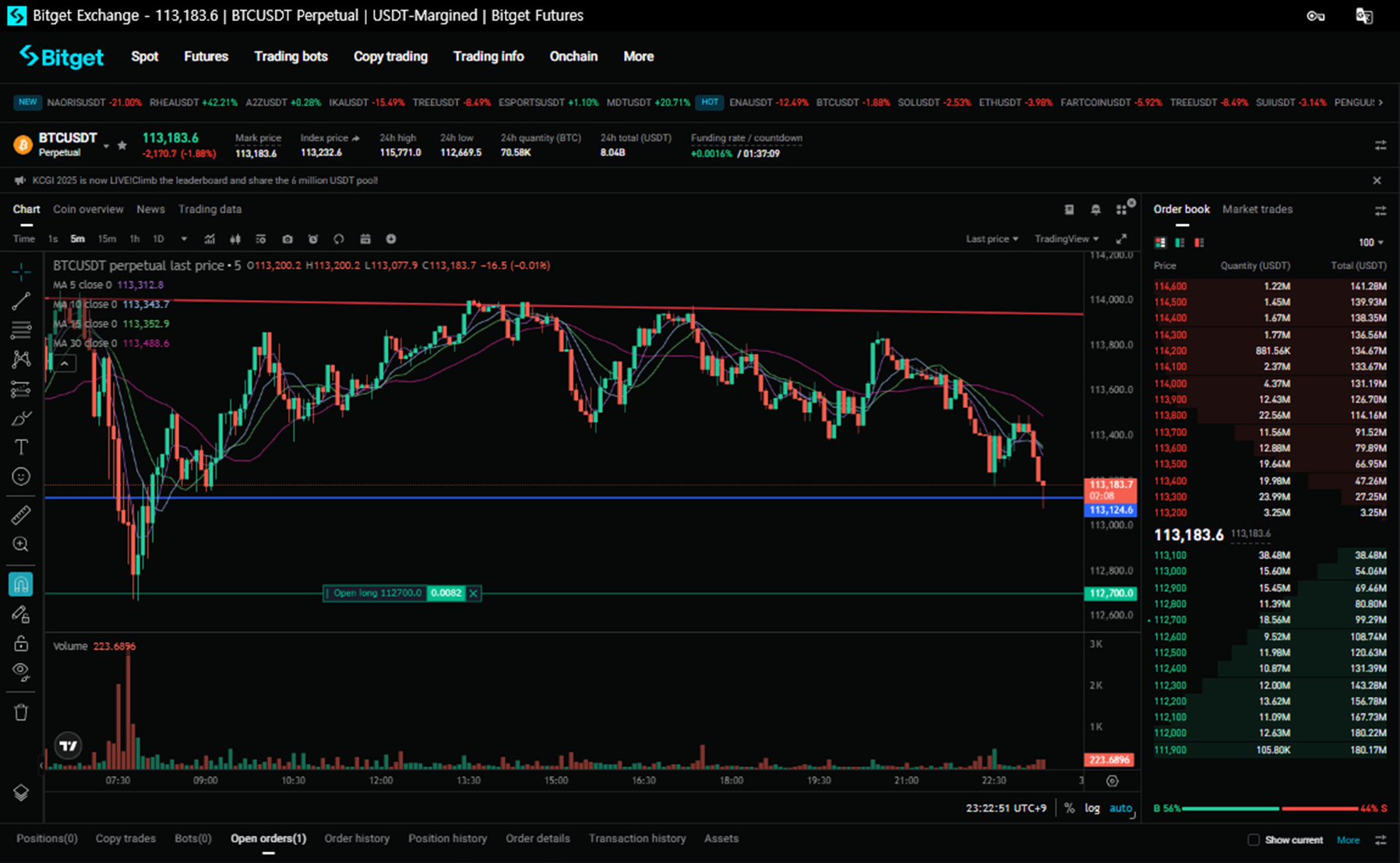Toggle log scale on chart
Viewport: 1400px width, 863px height.
1092,808
